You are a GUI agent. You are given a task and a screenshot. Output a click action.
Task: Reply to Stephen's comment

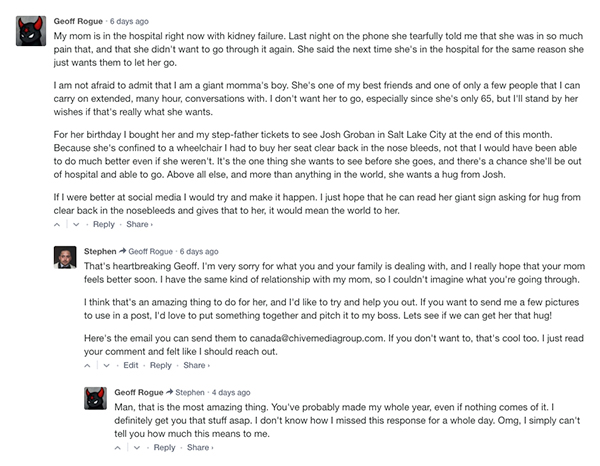tap(160, 365)
